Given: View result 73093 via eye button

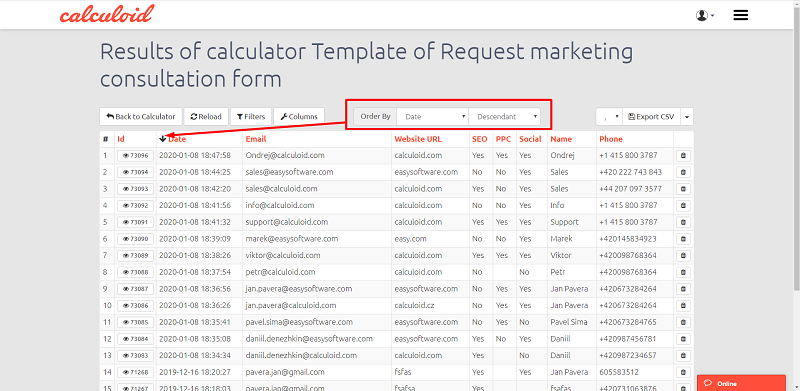Looking at the screenshot, I should coord(135,189).
